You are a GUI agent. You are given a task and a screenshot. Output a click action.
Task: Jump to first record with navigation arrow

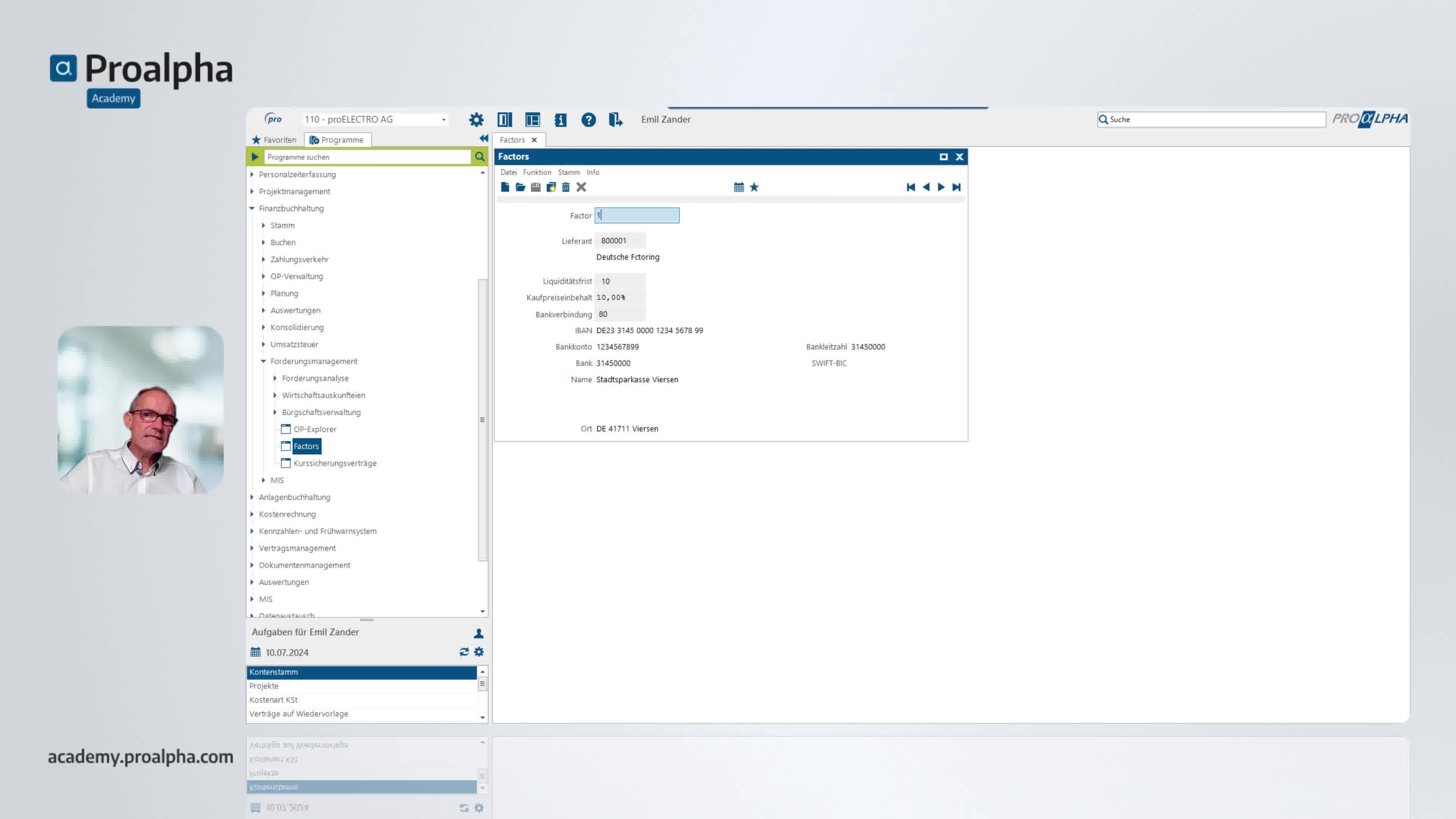[x=910, y=187]
